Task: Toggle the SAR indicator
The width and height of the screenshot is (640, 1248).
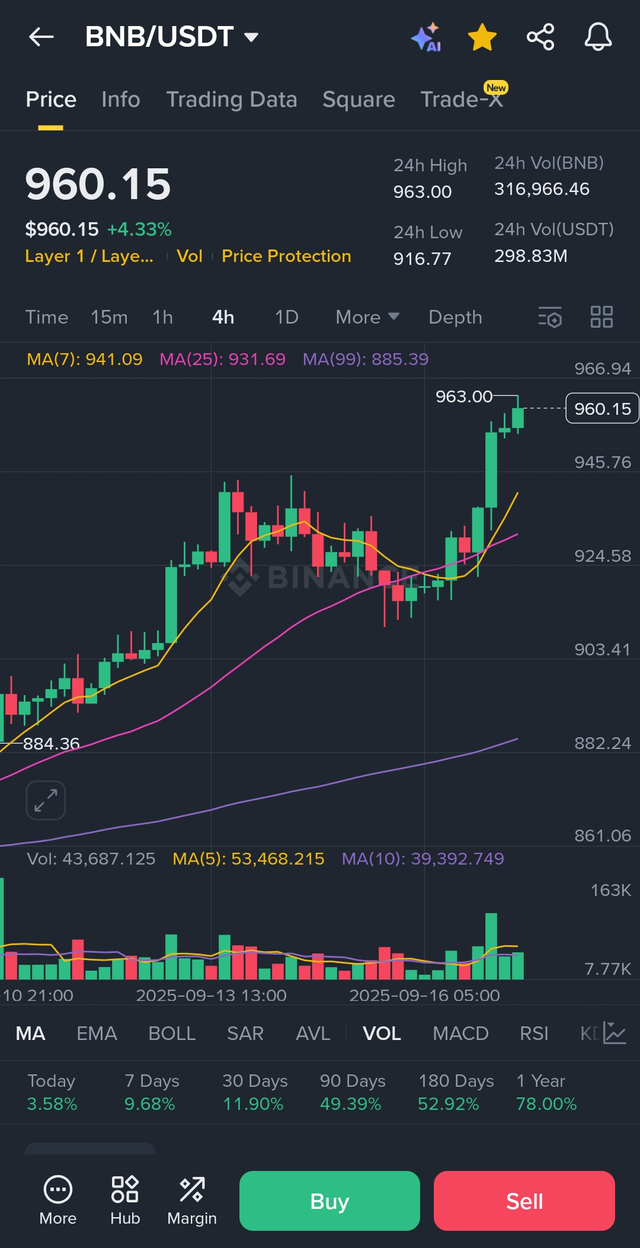Action: point(245,1033)
